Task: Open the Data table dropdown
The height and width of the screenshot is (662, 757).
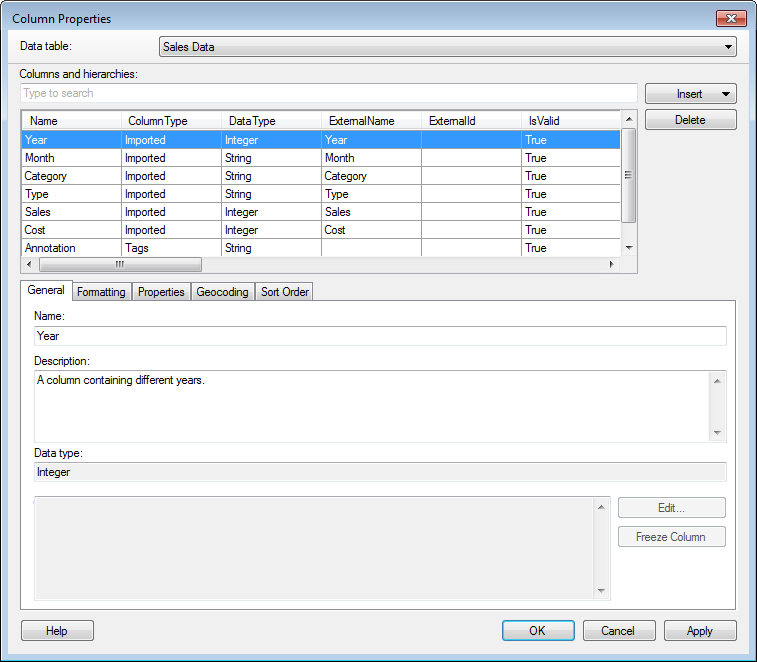Action: coord(447,47)
